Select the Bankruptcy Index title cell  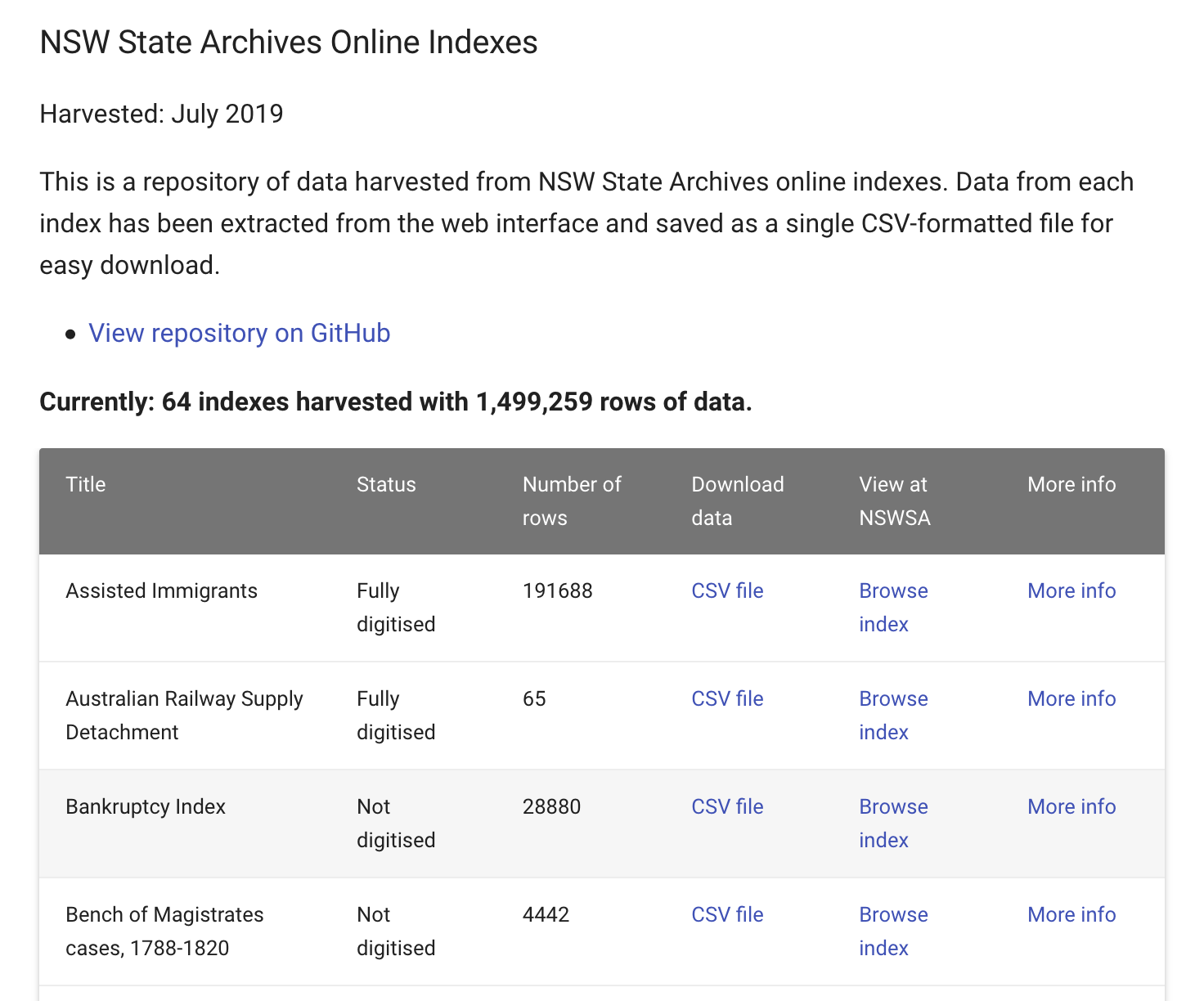tap(146, 807)
